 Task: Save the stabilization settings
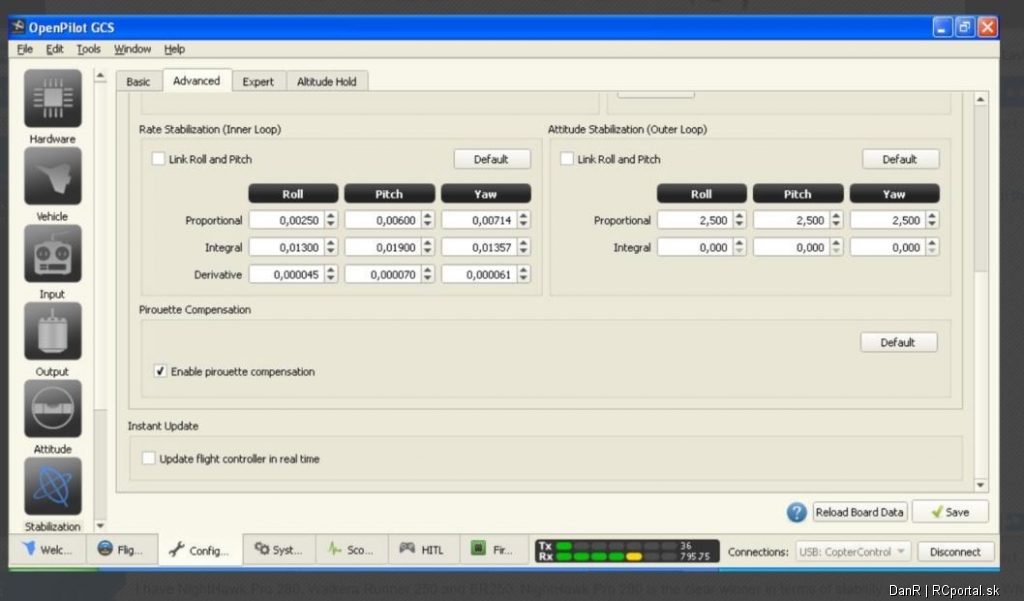[x=950, y=512]
